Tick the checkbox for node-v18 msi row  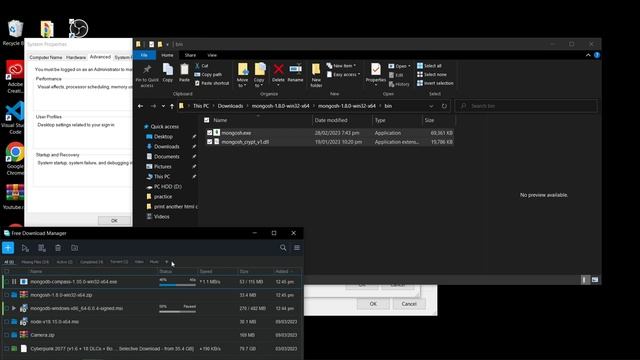click(x=7, y=322)
